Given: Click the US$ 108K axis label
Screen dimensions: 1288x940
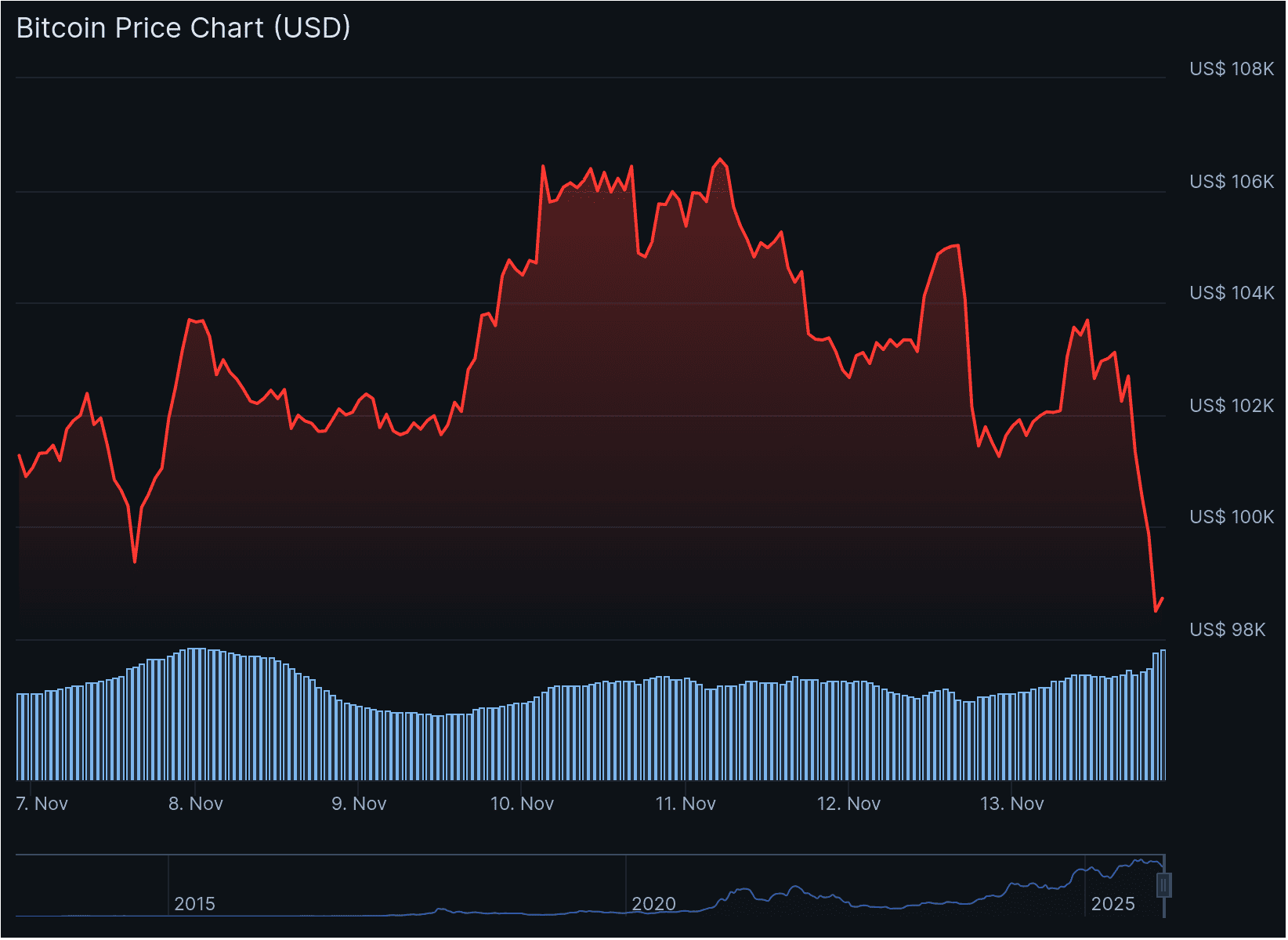Looking at the screenshot, I should tap(1231, 69).
